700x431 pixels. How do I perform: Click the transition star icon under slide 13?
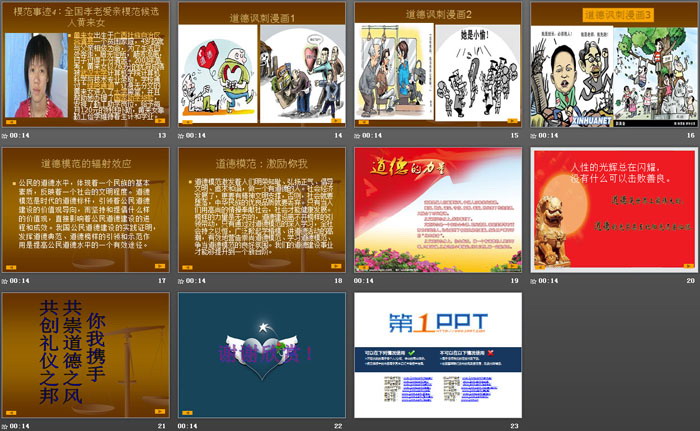(x=4, y=135)
